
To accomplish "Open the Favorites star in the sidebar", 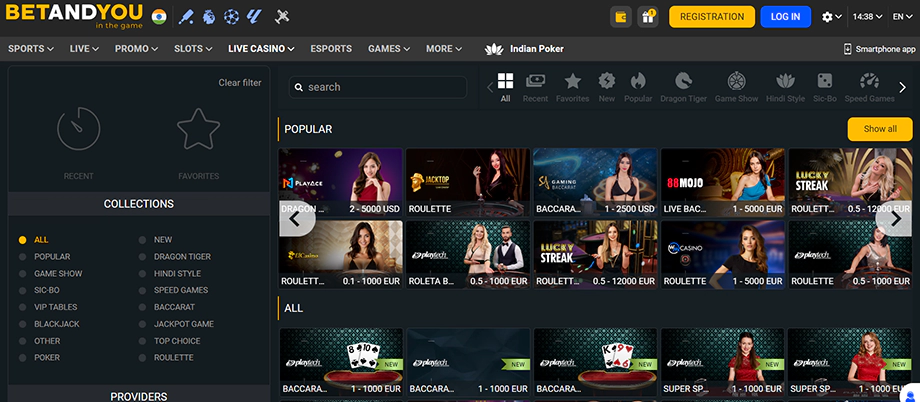I will tap(198, 131).
